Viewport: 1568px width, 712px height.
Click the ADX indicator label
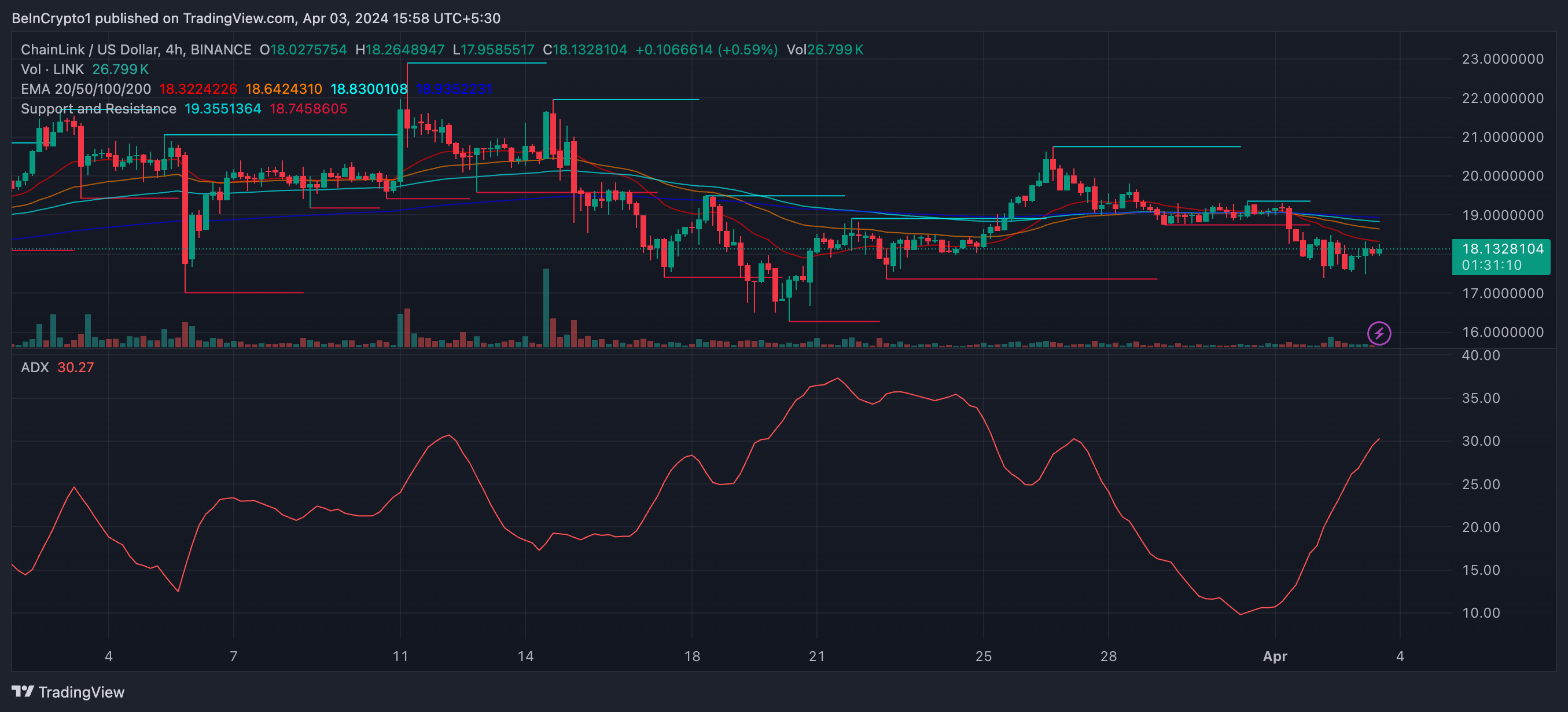(35, 367)
